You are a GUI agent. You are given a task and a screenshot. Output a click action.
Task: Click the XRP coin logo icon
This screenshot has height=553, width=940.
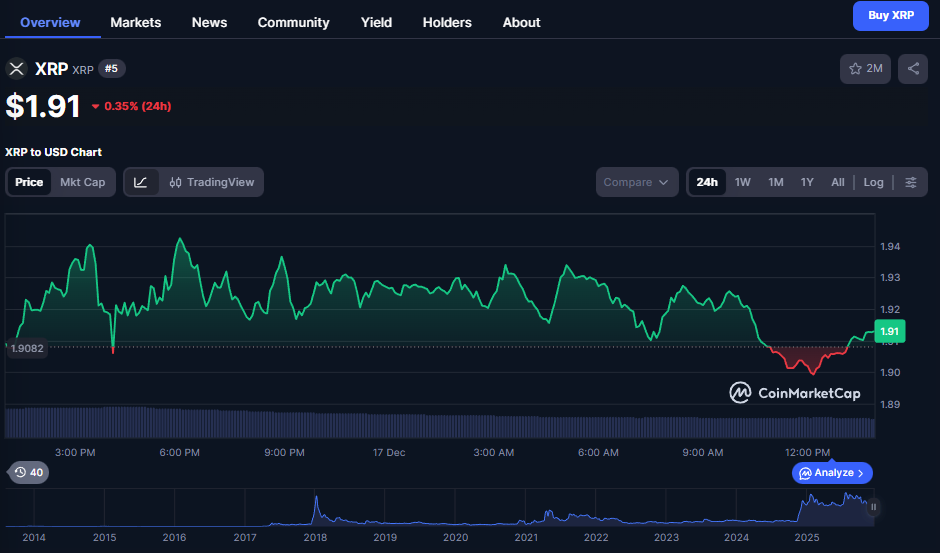tap(17, 68)
